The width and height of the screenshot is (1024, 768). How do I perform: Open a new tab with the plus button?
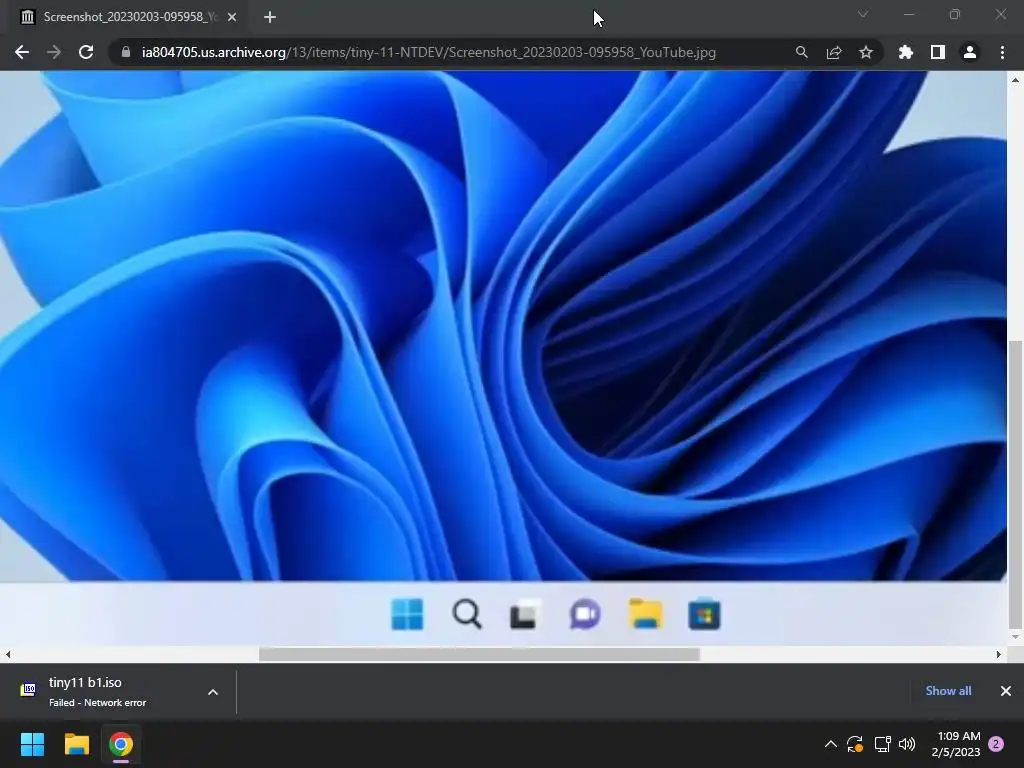[270, 17]
